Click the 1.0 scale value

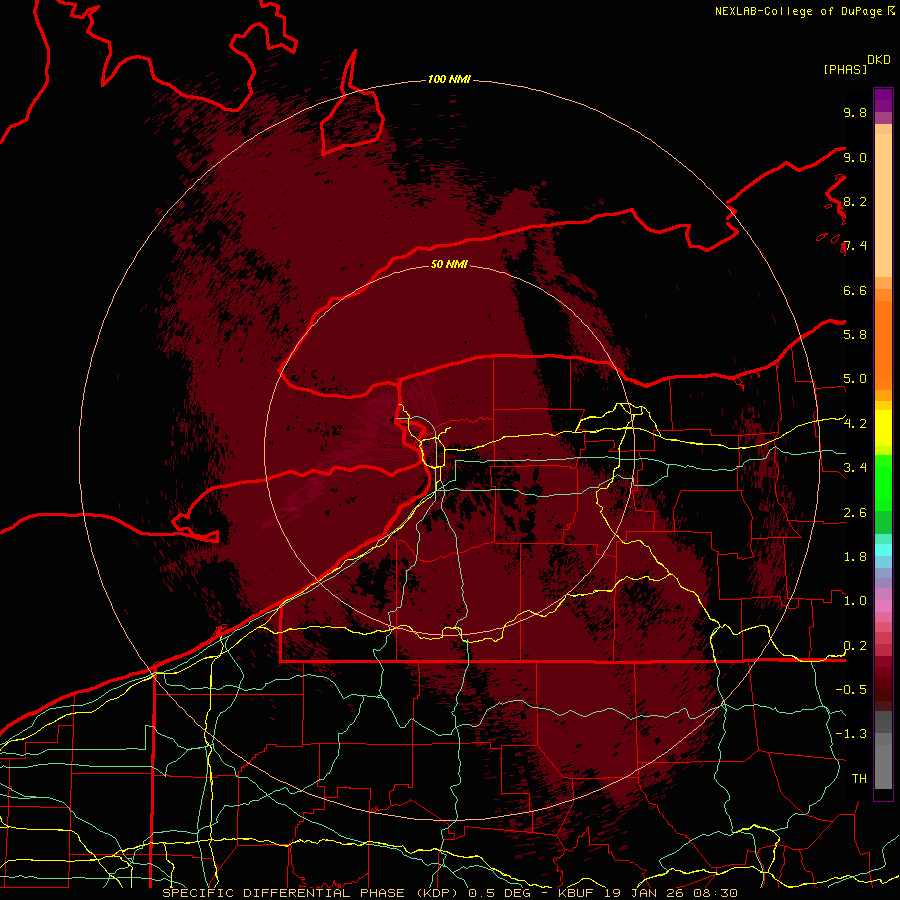[855, 601]
